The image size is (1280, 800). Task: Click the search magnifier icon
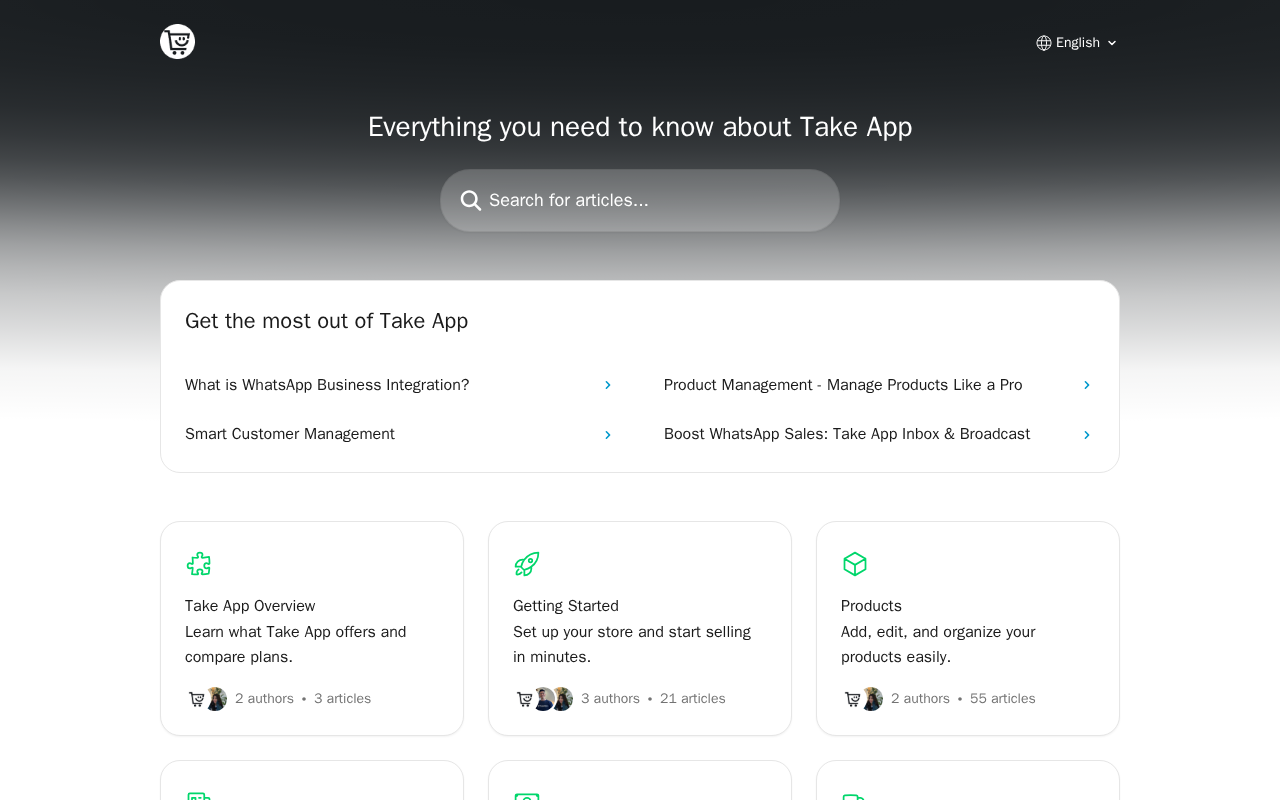click(471, 201)
